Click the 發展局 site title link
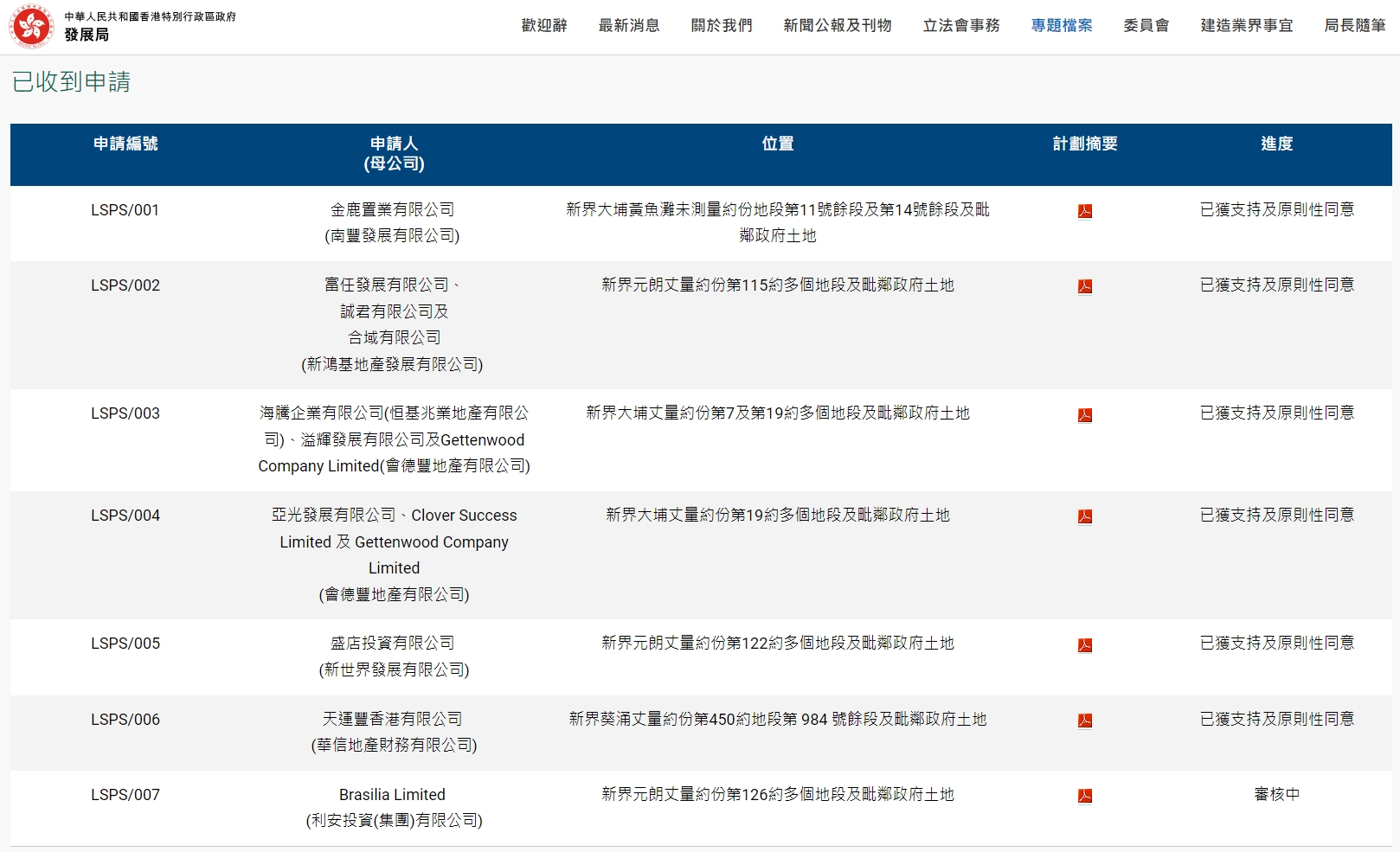The image size is (1400, 852). (x=87, y=35)
